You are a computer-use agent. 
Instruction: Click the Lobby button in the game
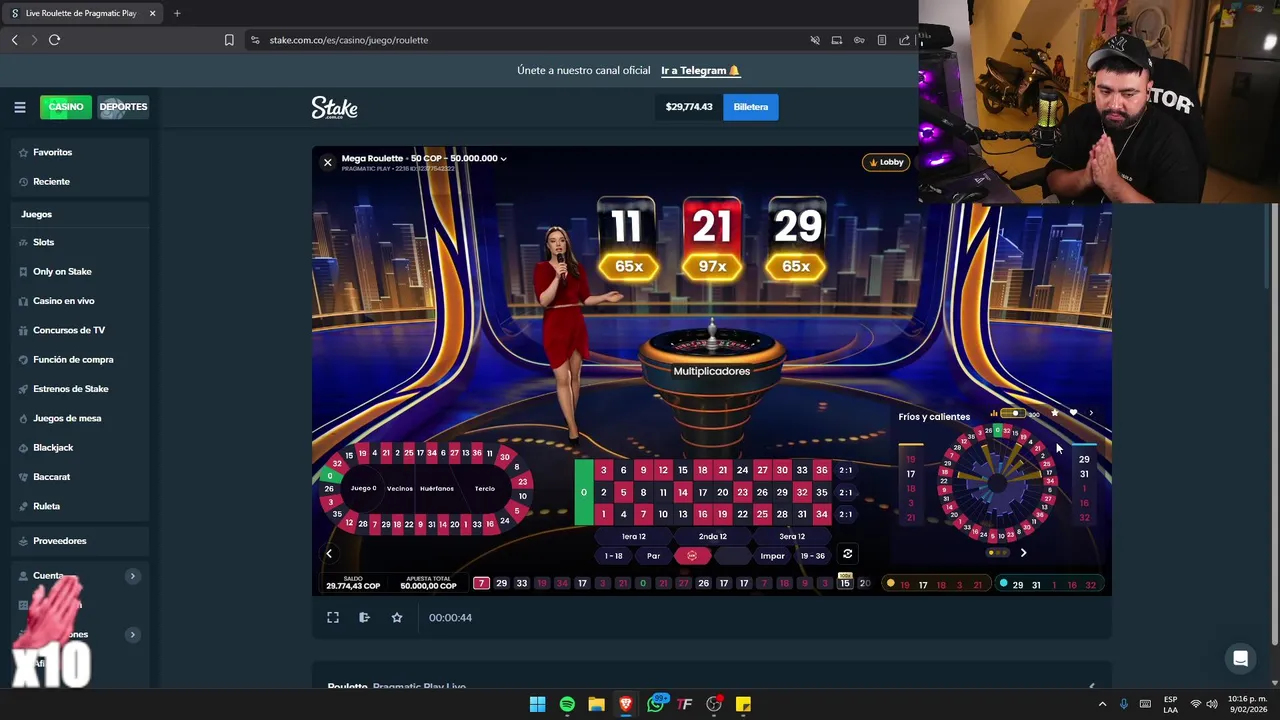click(x=886, y=162)
